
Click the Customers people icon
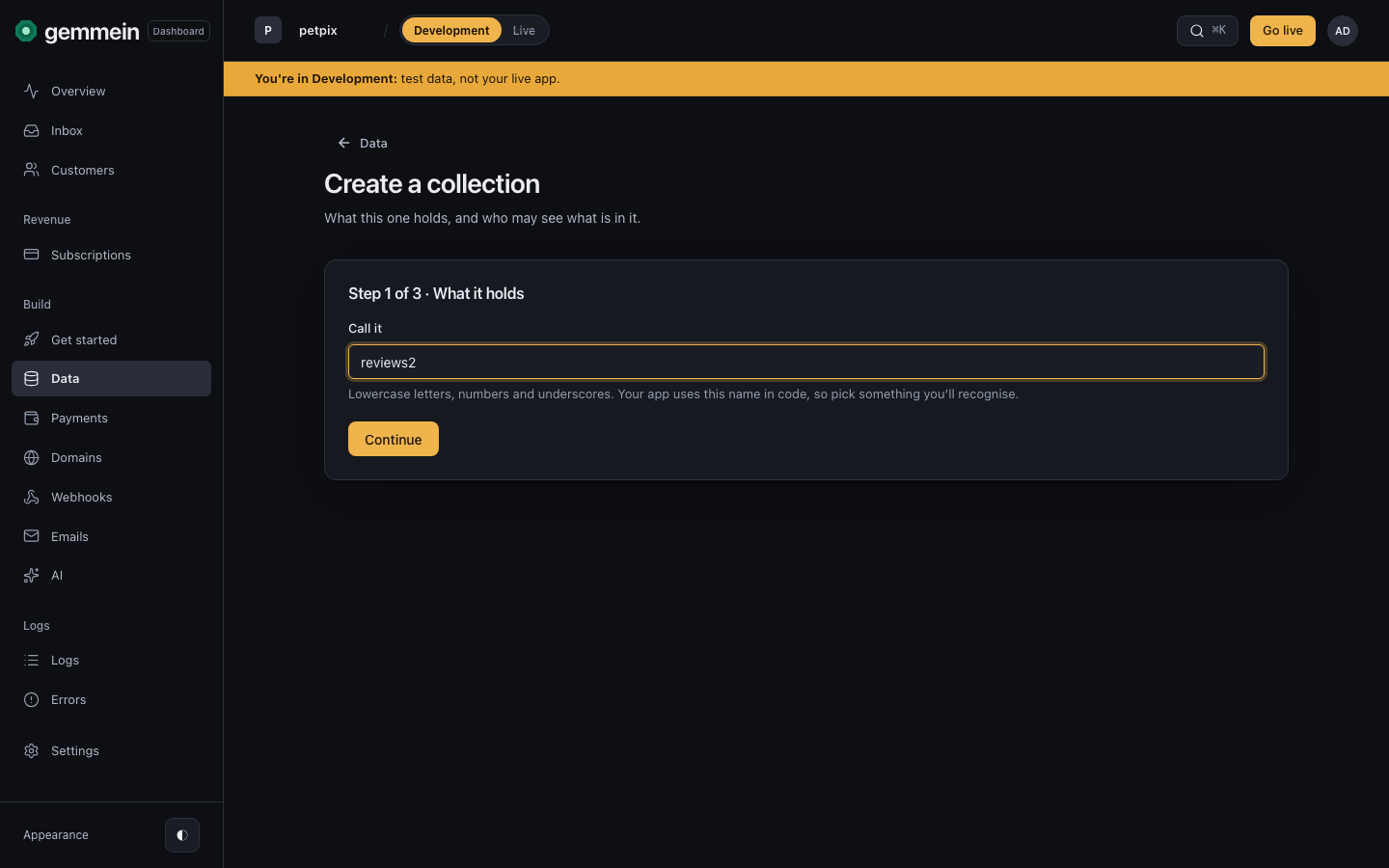[x=32, y=170]
